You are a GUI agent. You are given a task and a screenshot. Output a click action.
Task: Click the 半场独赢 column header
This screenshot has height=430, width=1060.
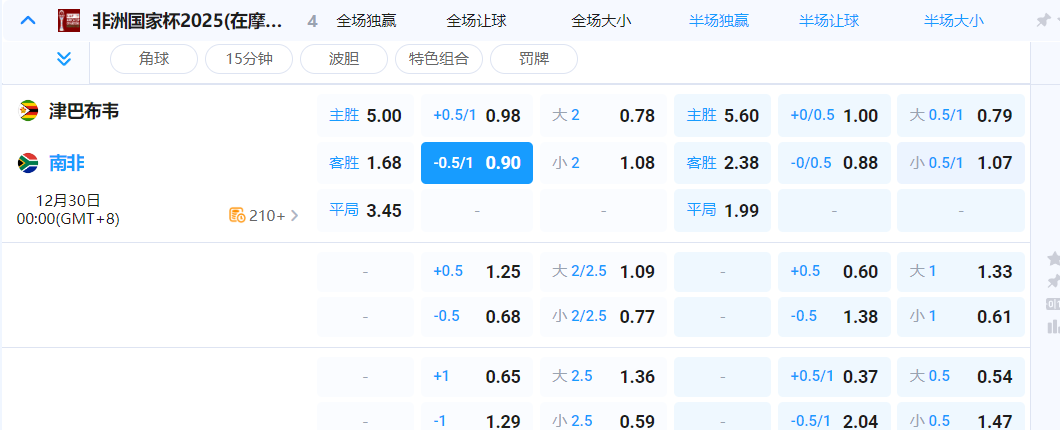[x=719, y=21]
